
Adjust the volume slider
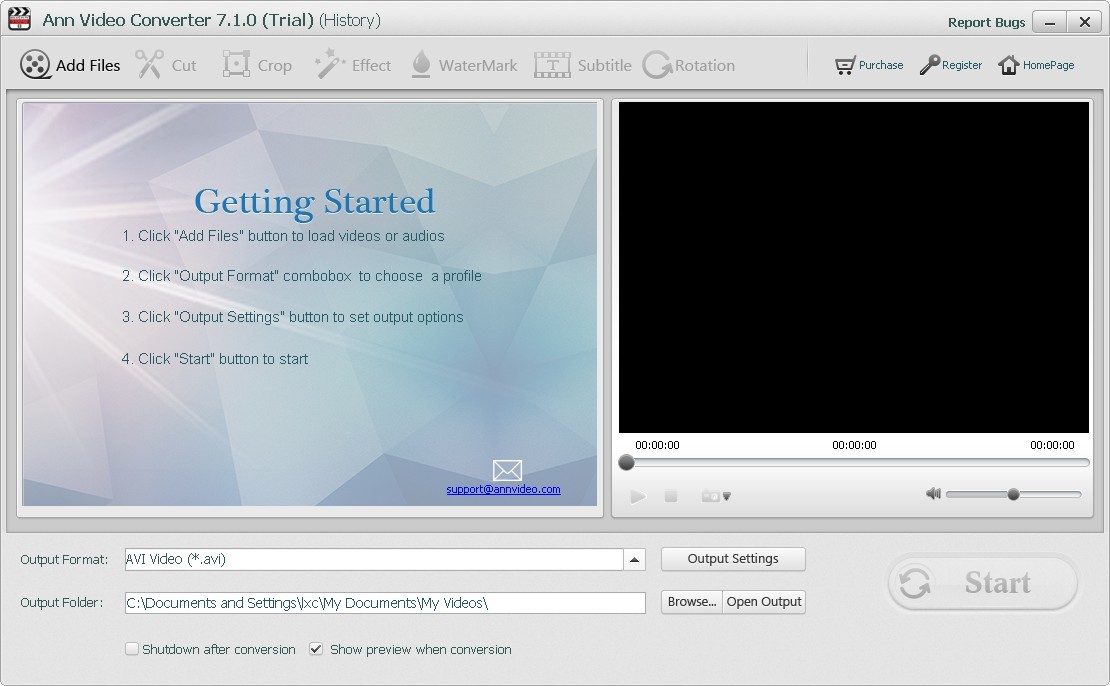[1013, 493]
